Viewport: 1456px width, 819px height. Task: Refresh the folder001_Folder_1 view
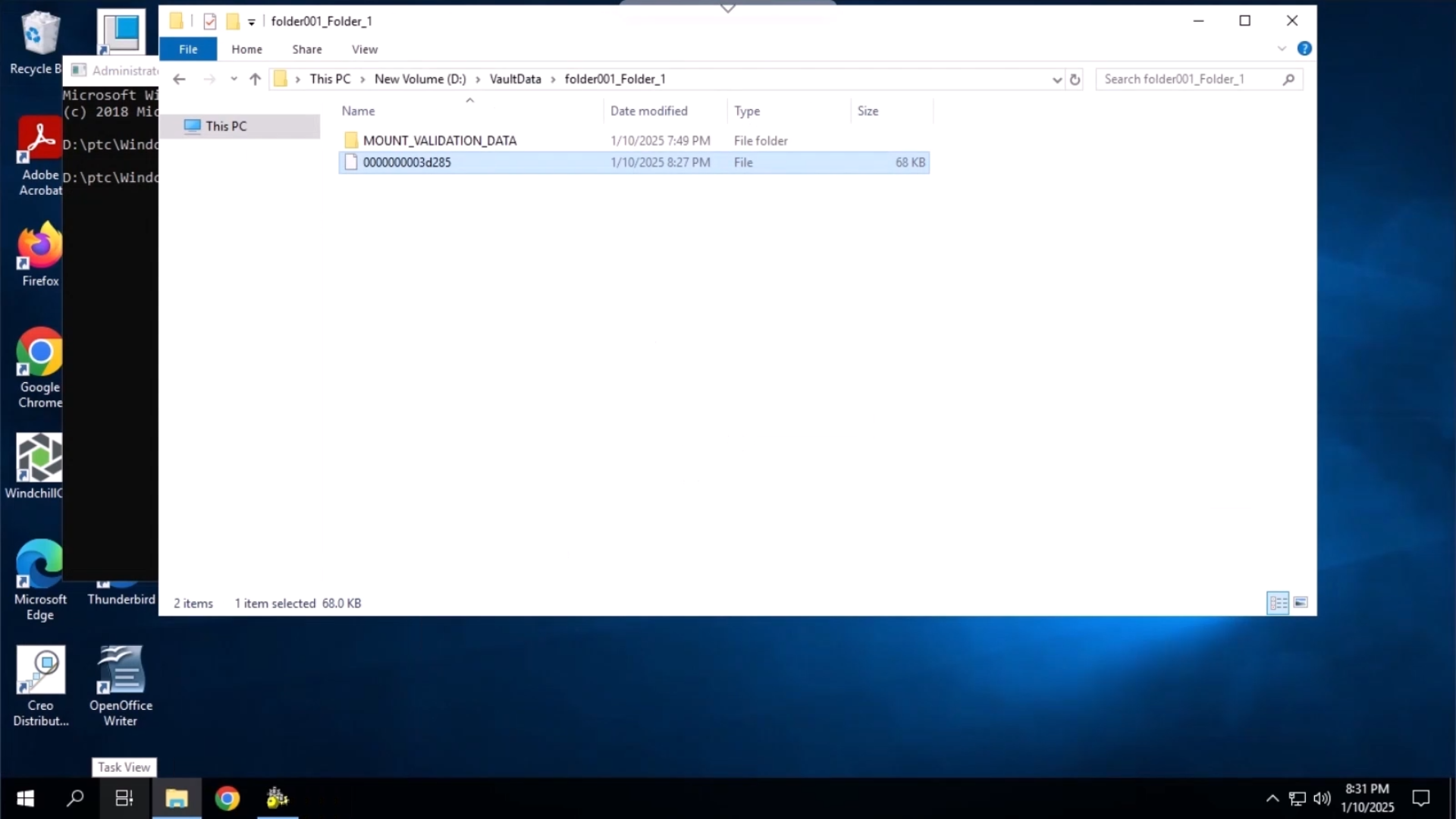point(1075,79)
